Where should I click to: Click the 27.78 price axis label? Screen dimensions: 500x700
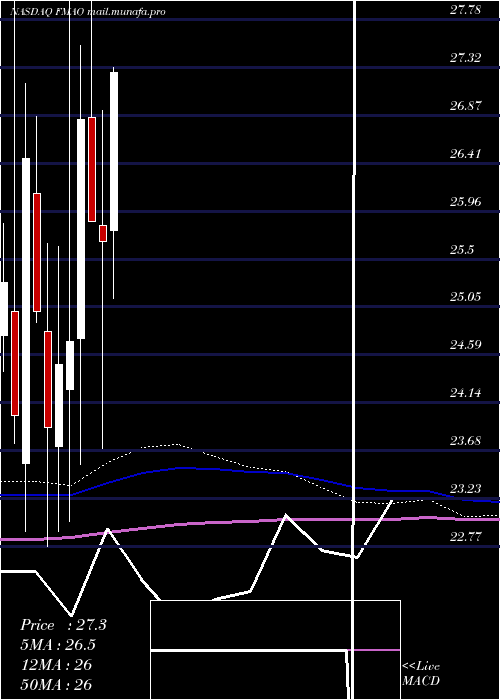click(466, 10)
